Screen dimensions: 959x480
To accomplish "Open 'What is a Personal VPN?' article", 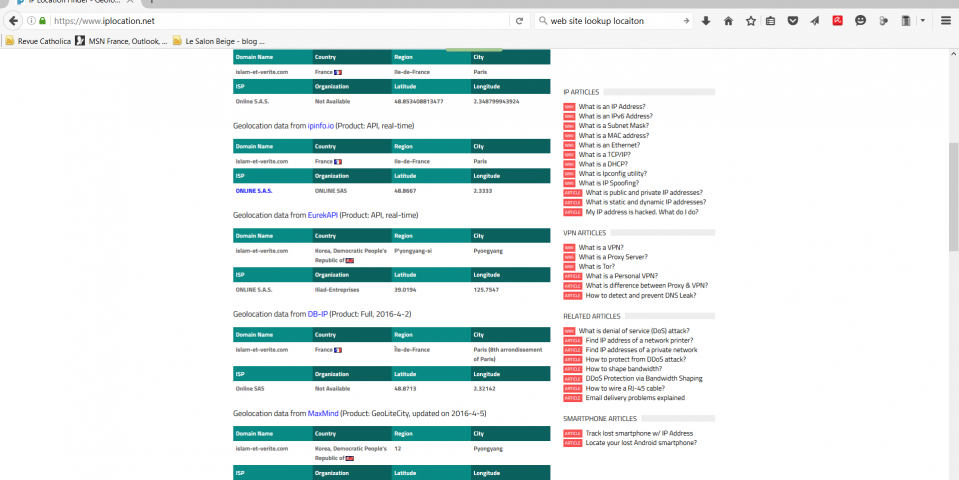I will pyautogui.click(x=621, y=276).
